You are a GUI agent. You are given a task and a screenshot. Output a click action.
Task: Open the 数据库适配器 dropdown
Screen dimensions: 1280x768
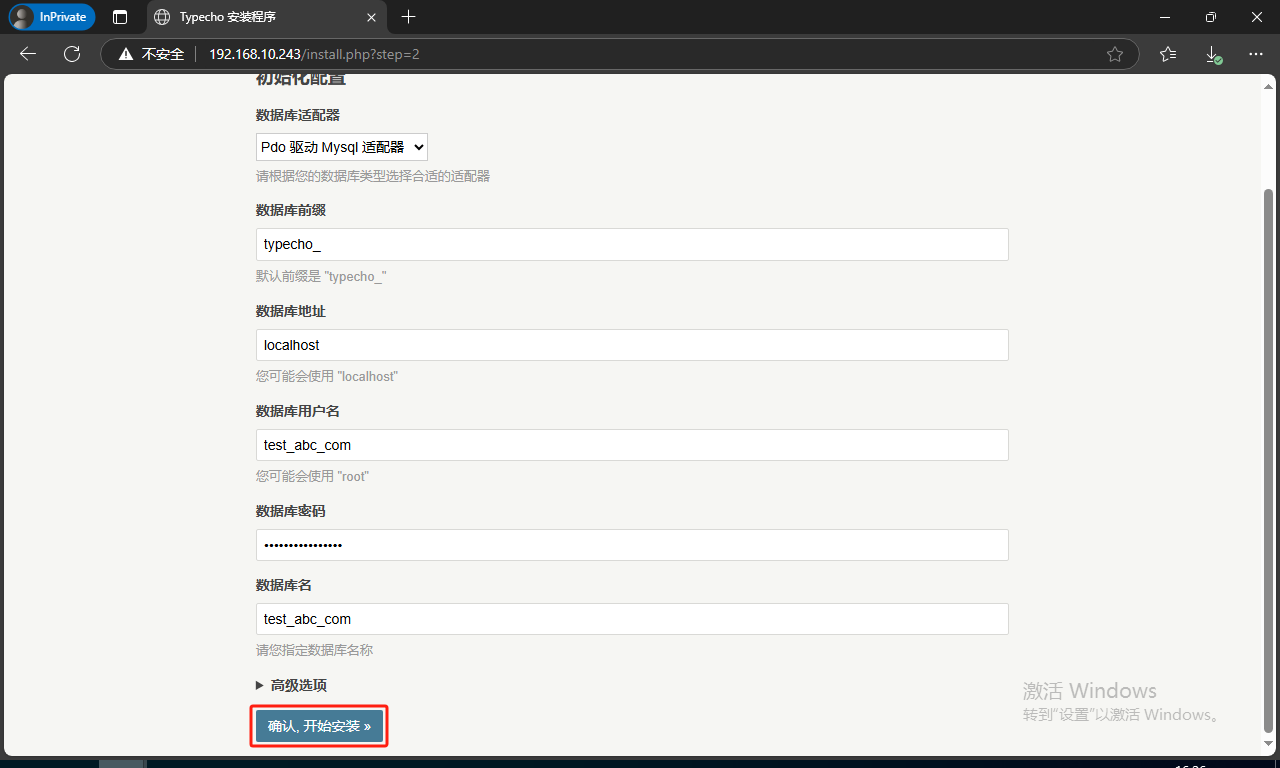[341, 147]
